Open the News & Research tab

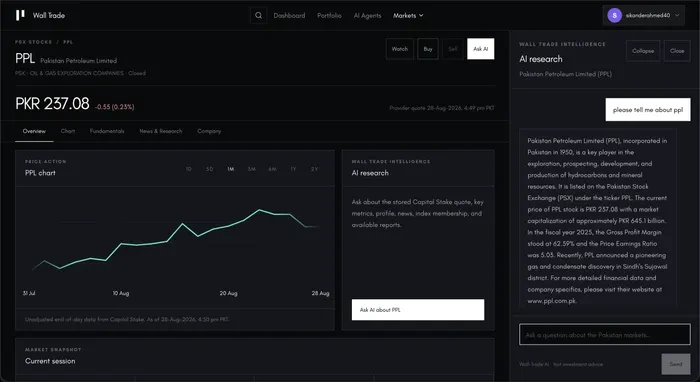[161, 131]
